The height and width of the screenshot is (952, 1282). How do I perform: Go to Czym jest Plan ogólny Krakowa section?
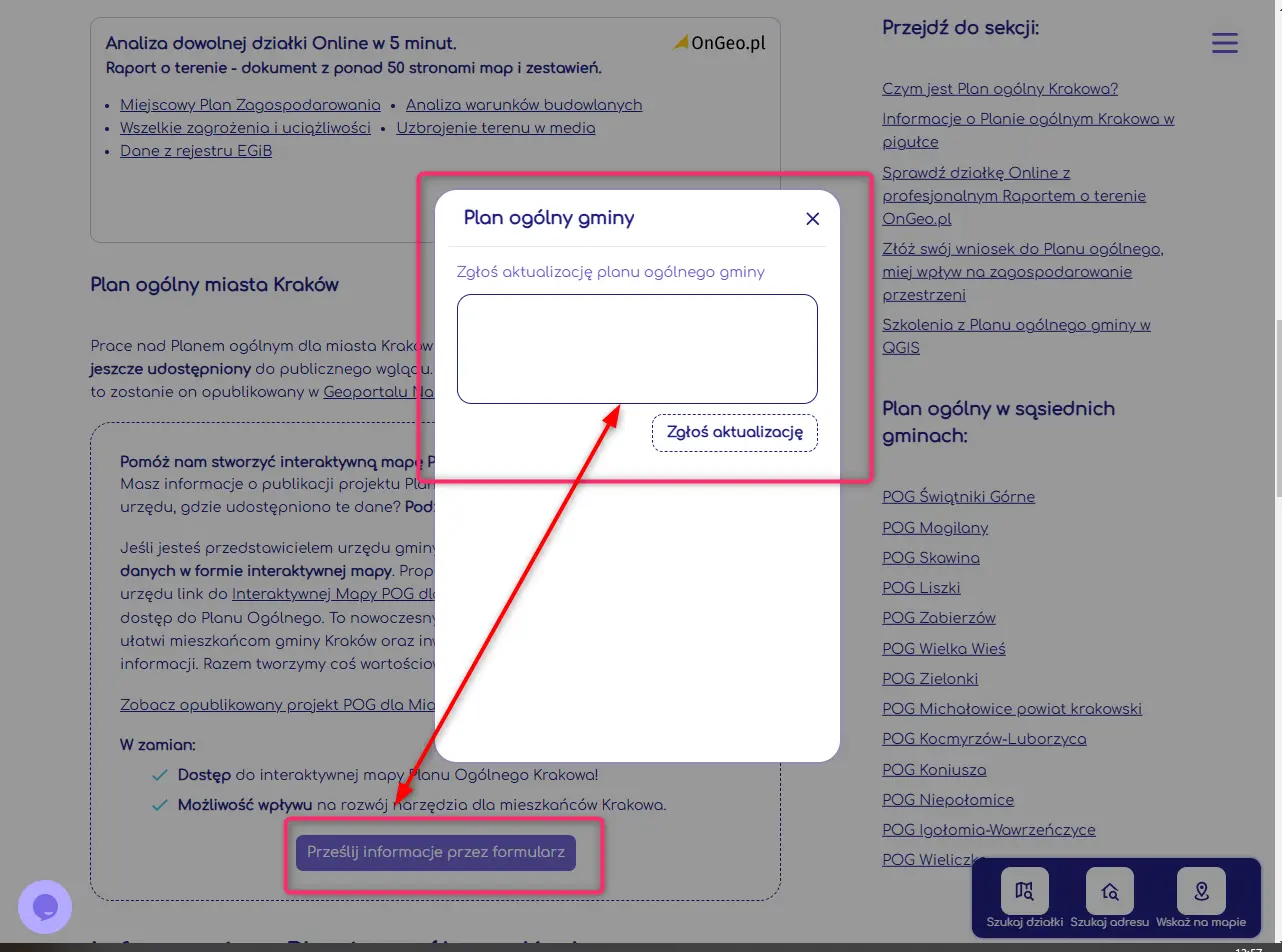click(x=1000, y=89)
